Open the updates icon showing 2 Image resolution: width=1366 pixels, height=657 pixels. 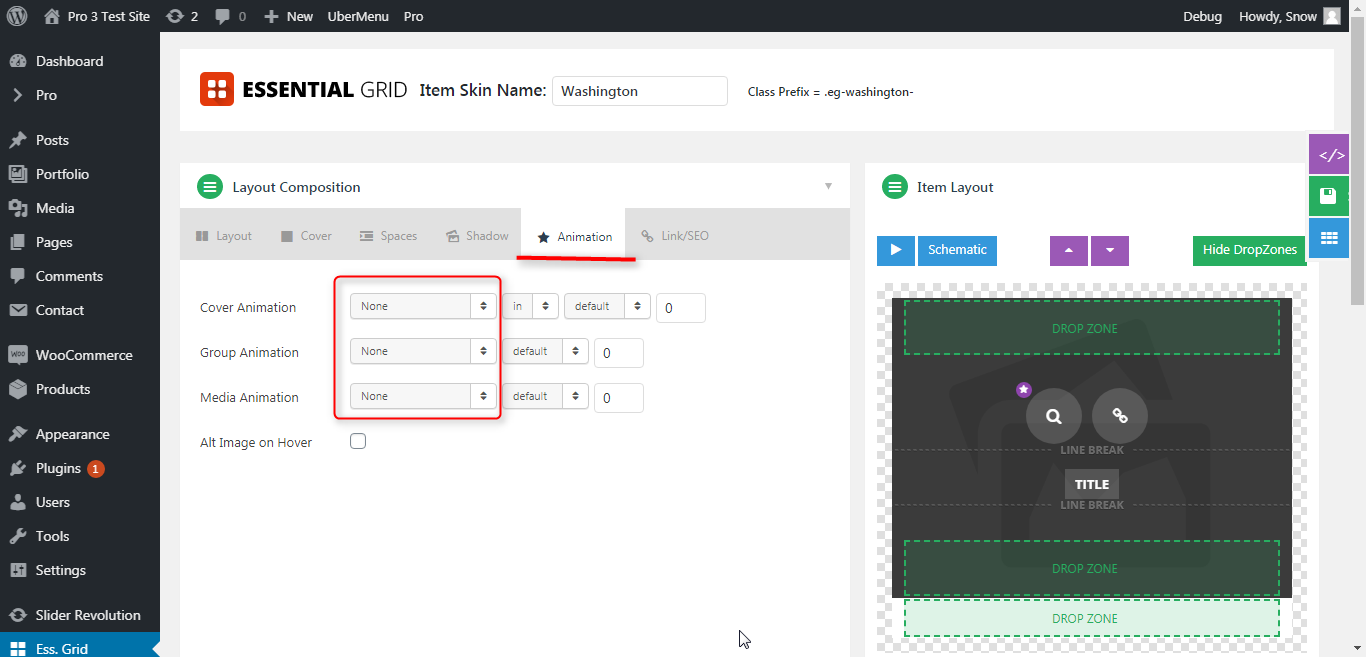181,16
